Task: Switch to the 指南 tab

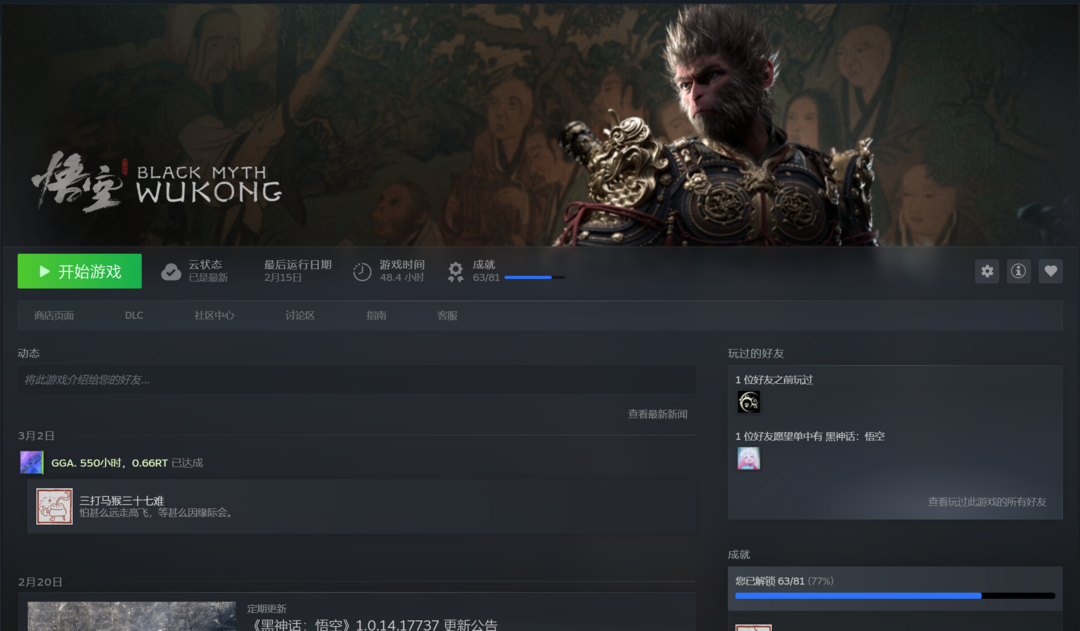Action: 376,316
